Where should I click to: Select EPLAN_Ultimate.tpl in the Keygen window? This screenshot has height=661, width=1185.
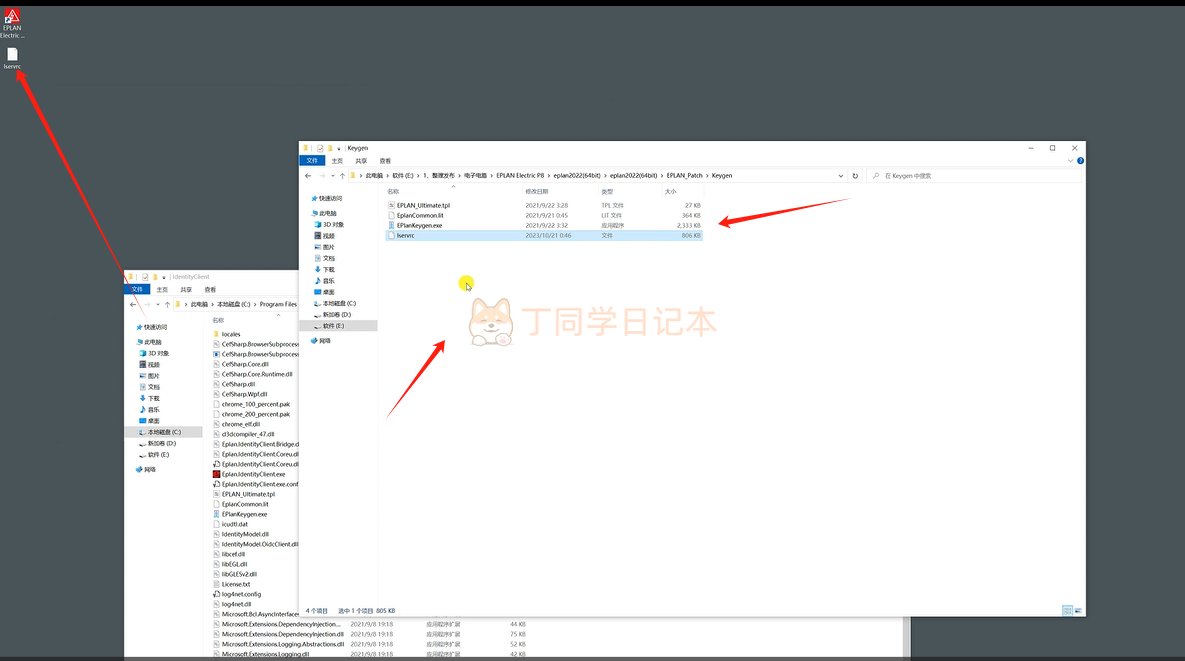point(423,205)
